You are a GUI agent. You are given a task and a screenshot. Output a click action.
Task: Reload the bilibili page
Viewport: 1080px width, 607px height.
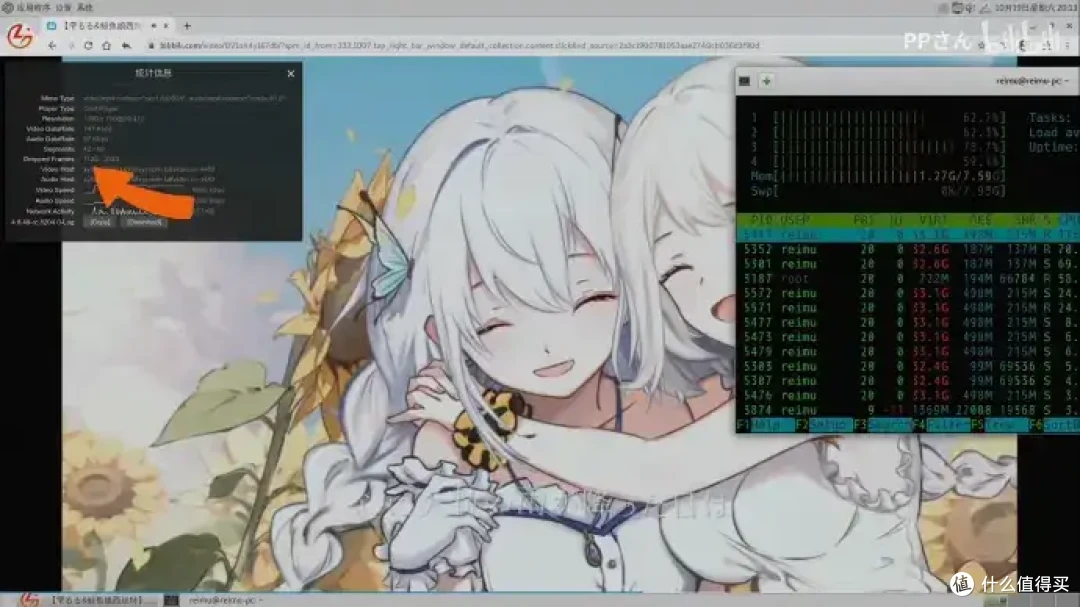point(88,45)
